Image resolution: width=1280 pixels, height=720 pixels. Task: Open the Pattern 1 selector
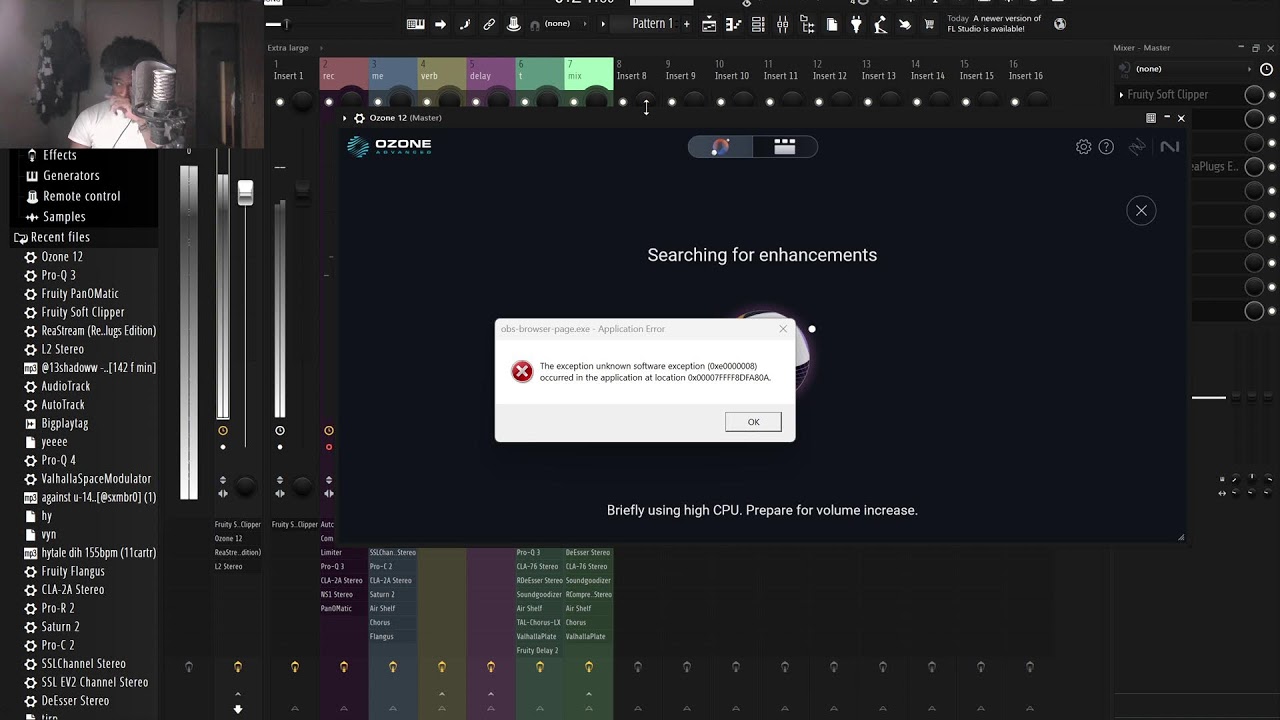(652, 24)
